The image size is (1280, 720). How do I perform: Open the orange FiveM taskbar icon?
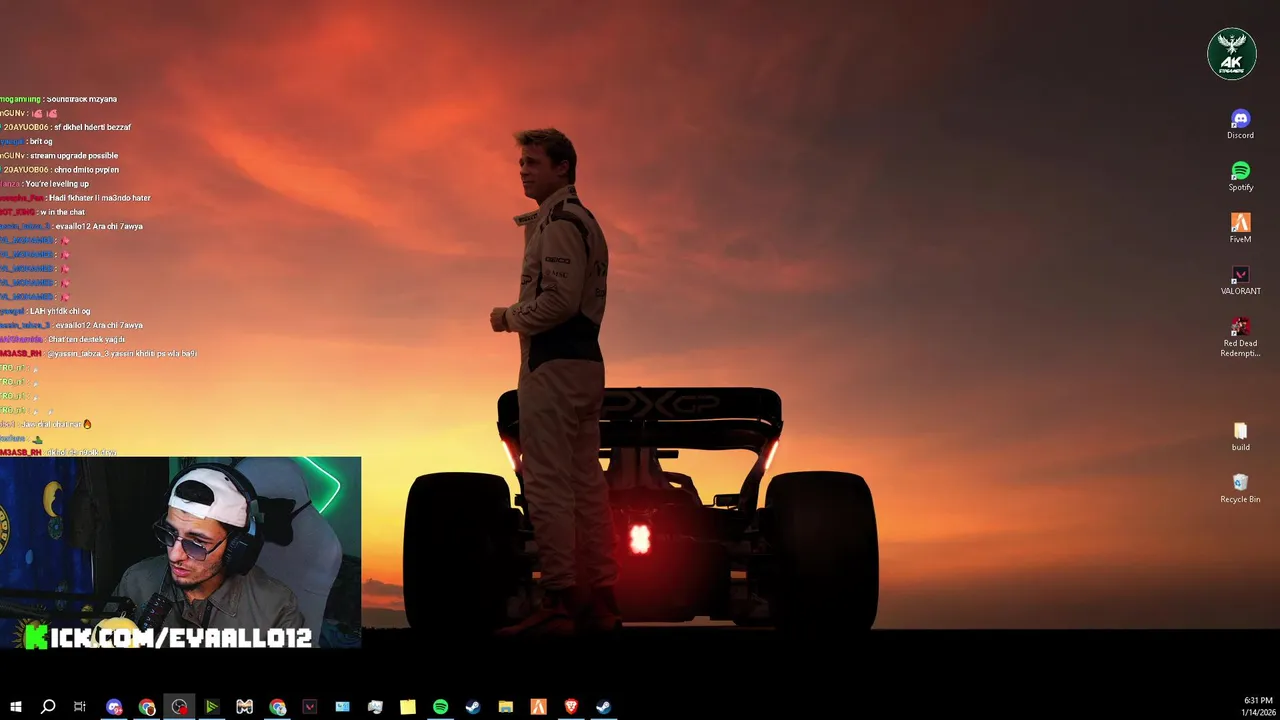click(x=538, y=707)
